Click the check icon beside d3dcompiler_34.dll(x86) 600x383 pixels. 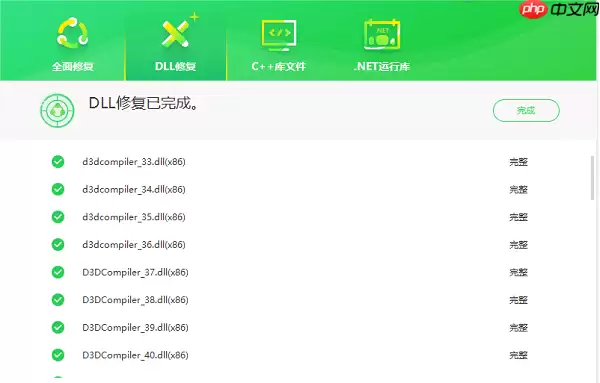(58, 189)
